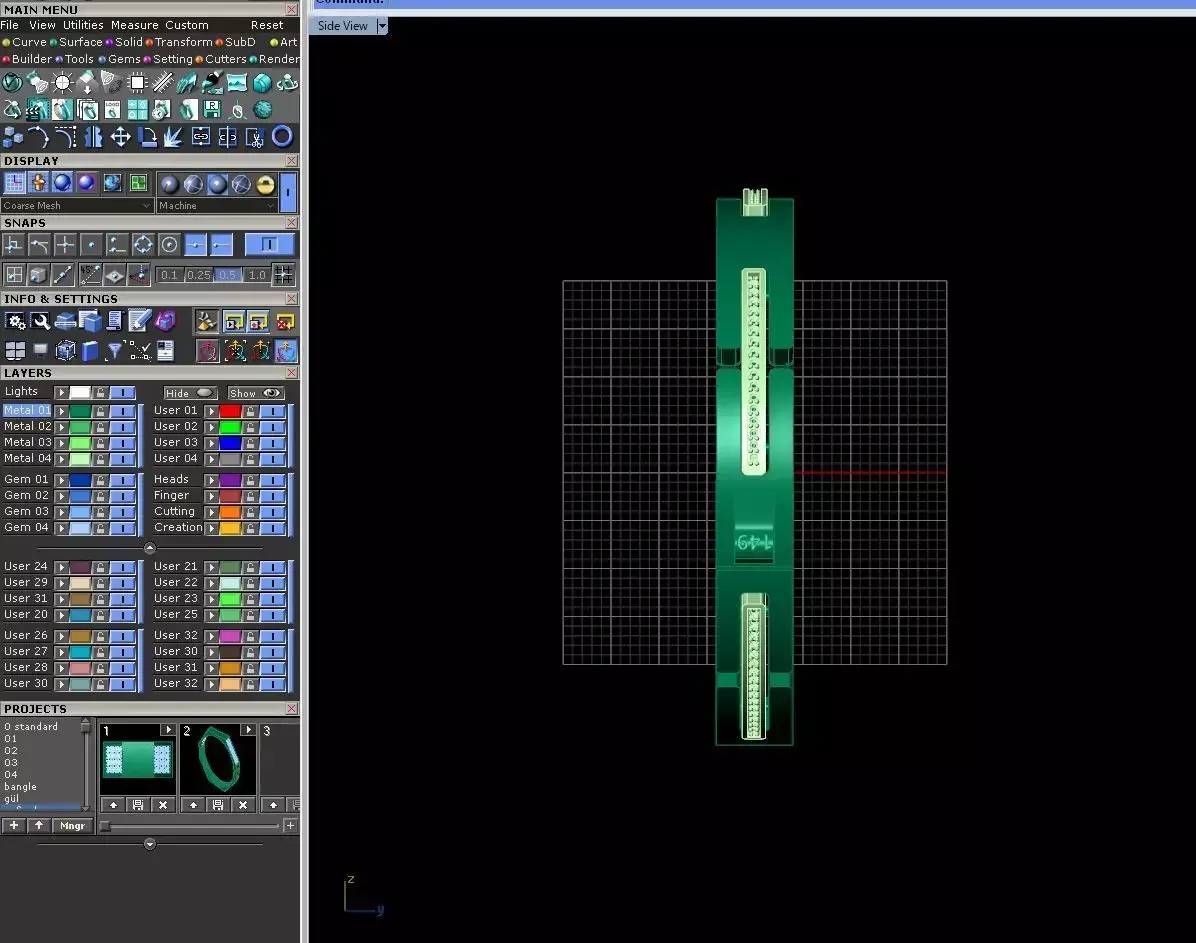This screenshot has width=1196, height=943.
Task: Click the projects list scrollbar down arrow
Action: coord(85,808)
